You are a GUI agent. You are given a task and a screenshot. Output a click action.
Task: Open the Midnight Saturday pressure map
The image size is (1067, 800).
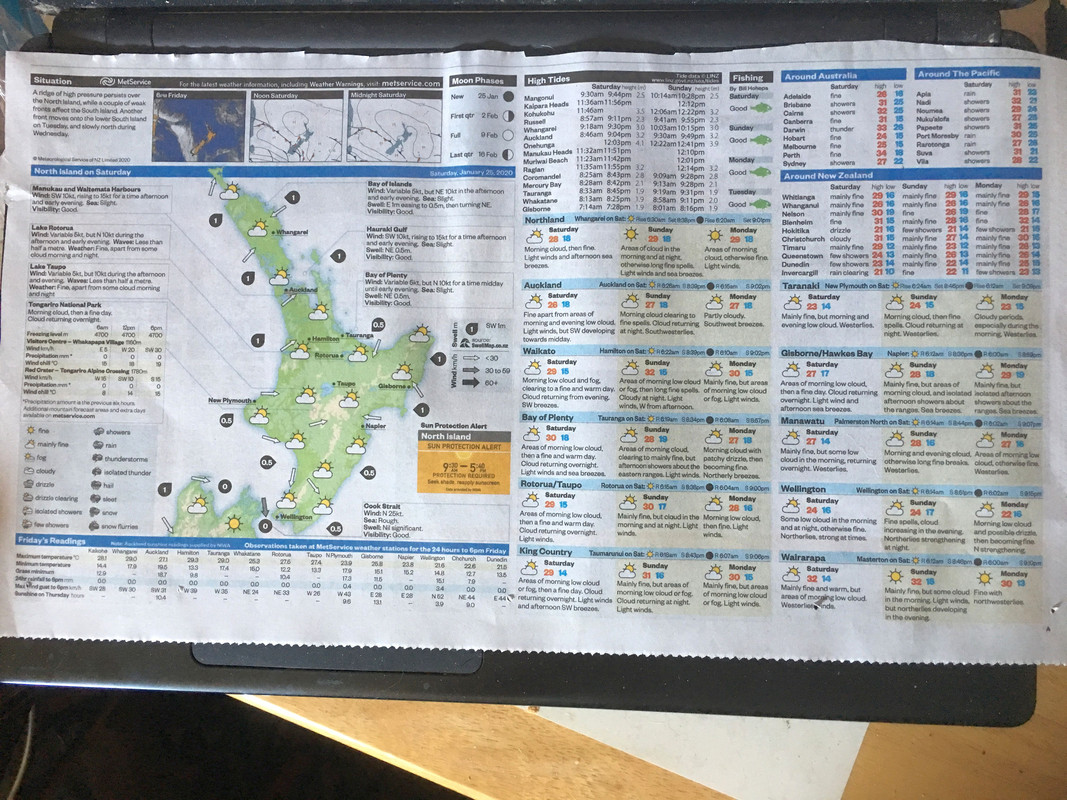tap(393, 129)
